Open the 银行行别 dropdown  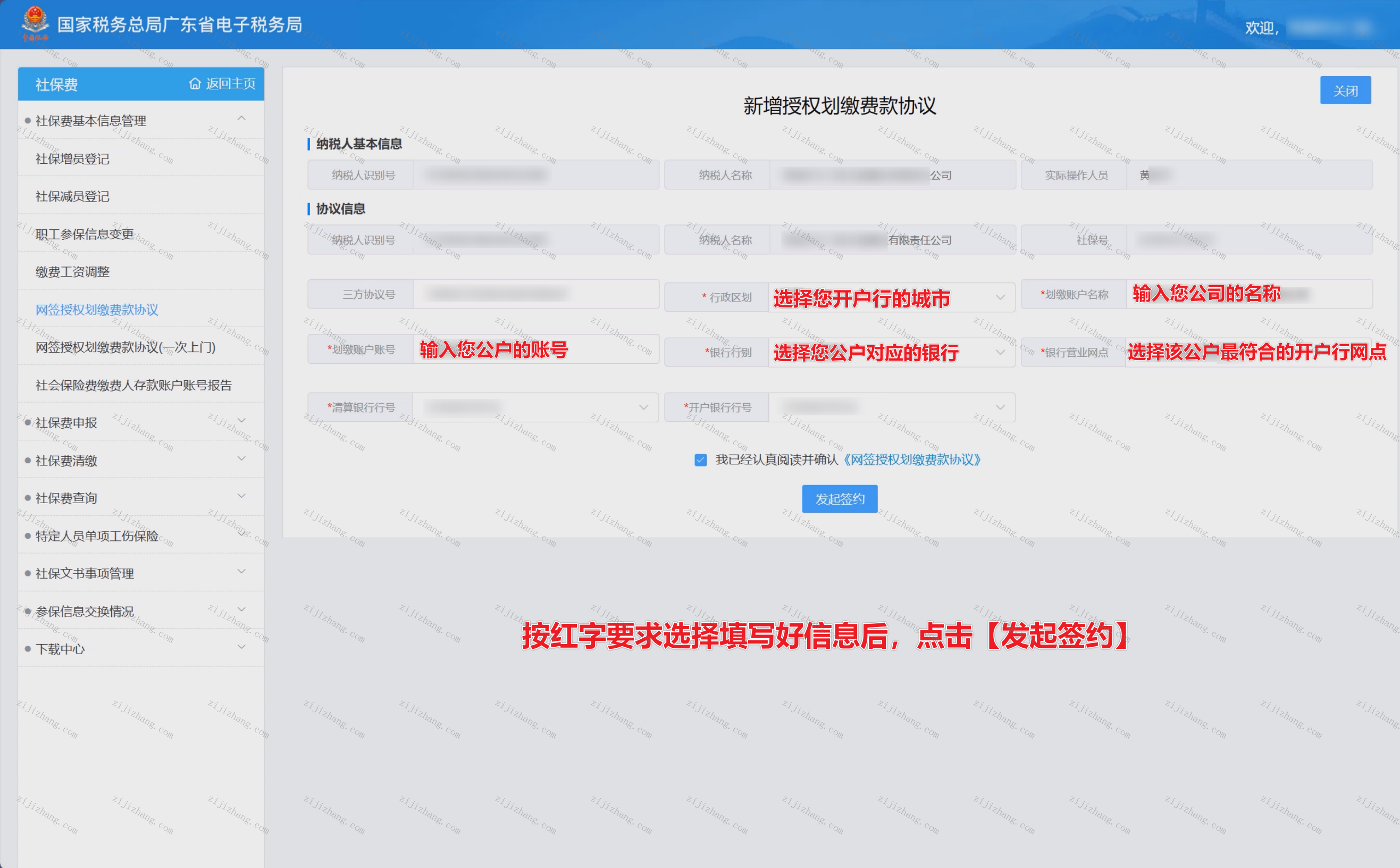pos(892,353)
